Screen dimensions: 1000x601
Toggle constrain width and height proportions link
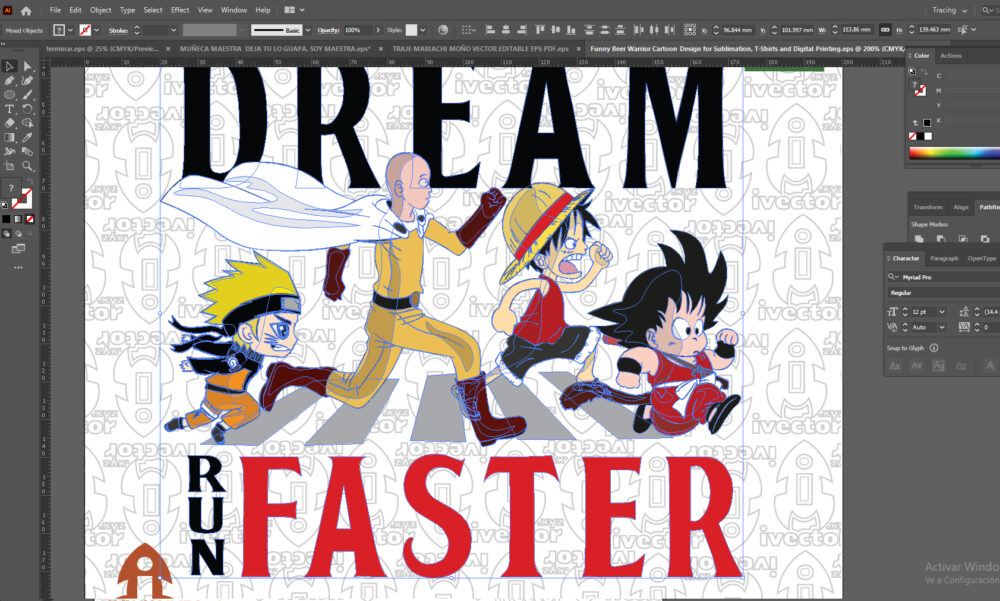[885, 30]
